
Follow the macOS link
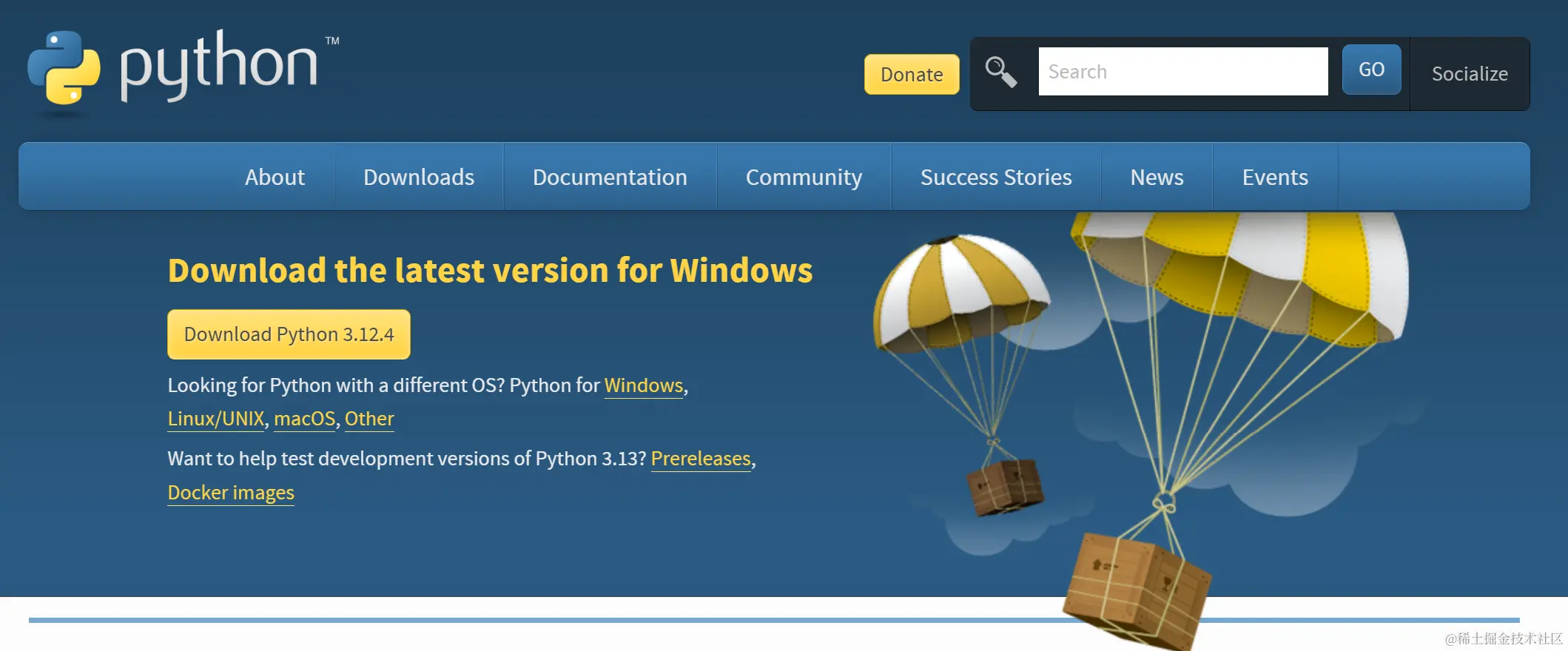[305, 419]
